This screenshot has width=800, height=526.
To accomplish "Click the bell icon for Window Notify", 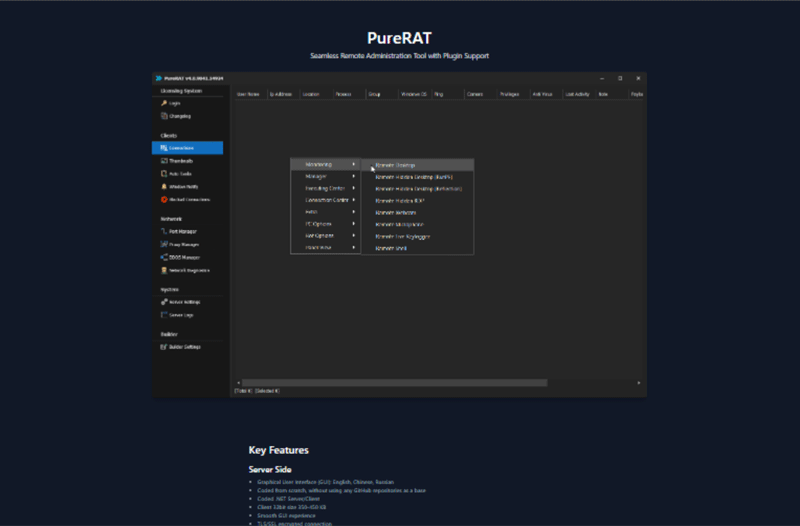I will pos(164,187).
